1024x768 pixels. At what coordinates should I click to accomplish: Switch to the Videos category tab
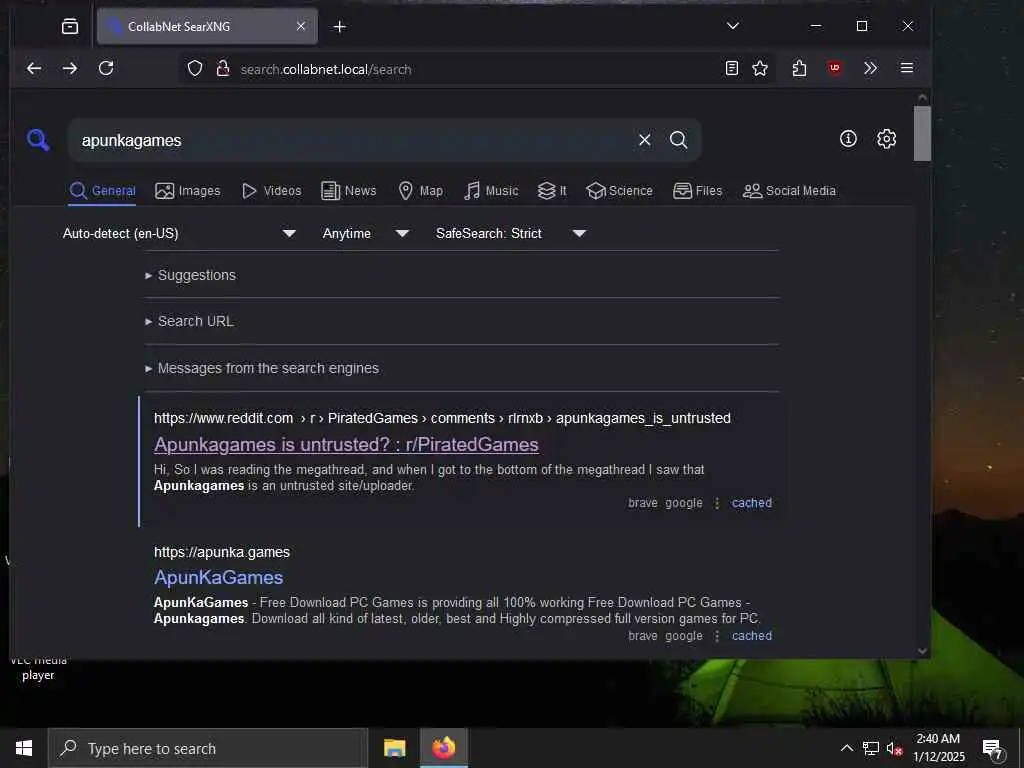[x=272, y=191]
